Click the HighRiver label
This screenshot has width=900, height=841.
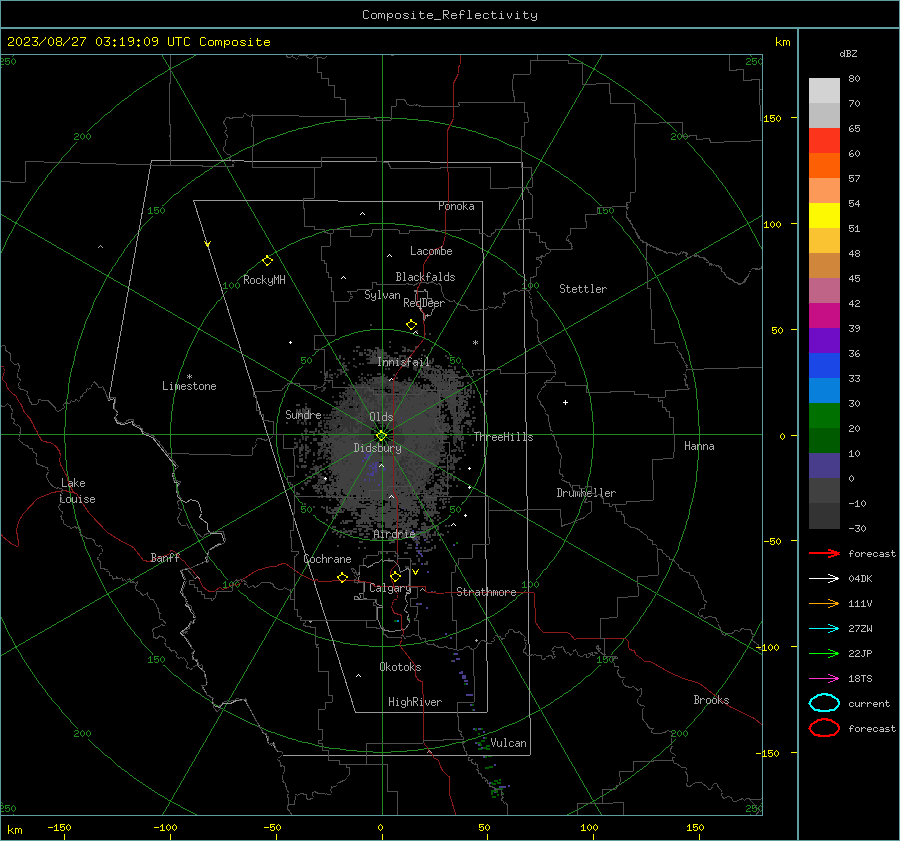point(415,702)
